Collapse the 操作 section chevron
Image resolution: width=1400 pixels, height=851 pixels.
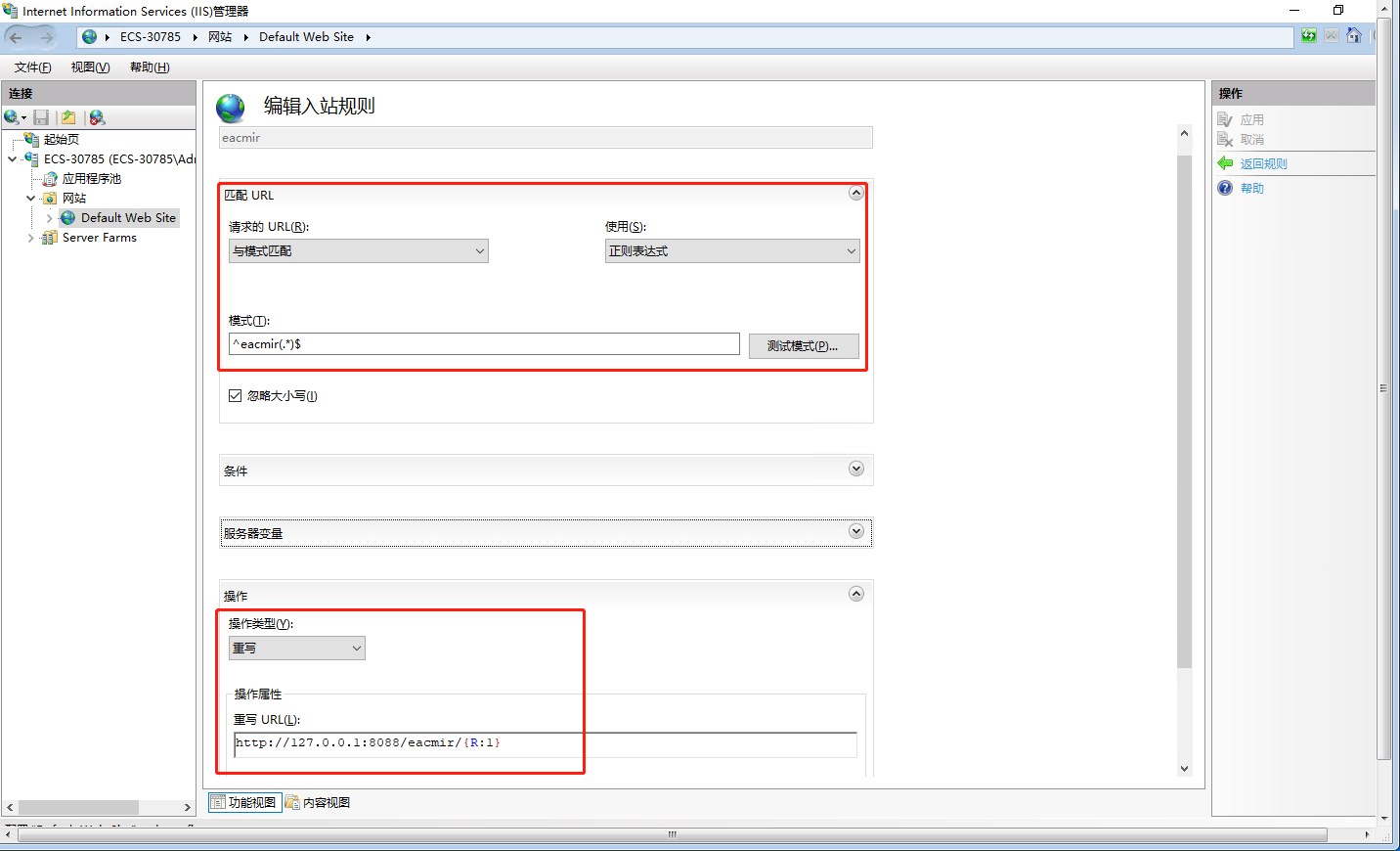[856, 593]
